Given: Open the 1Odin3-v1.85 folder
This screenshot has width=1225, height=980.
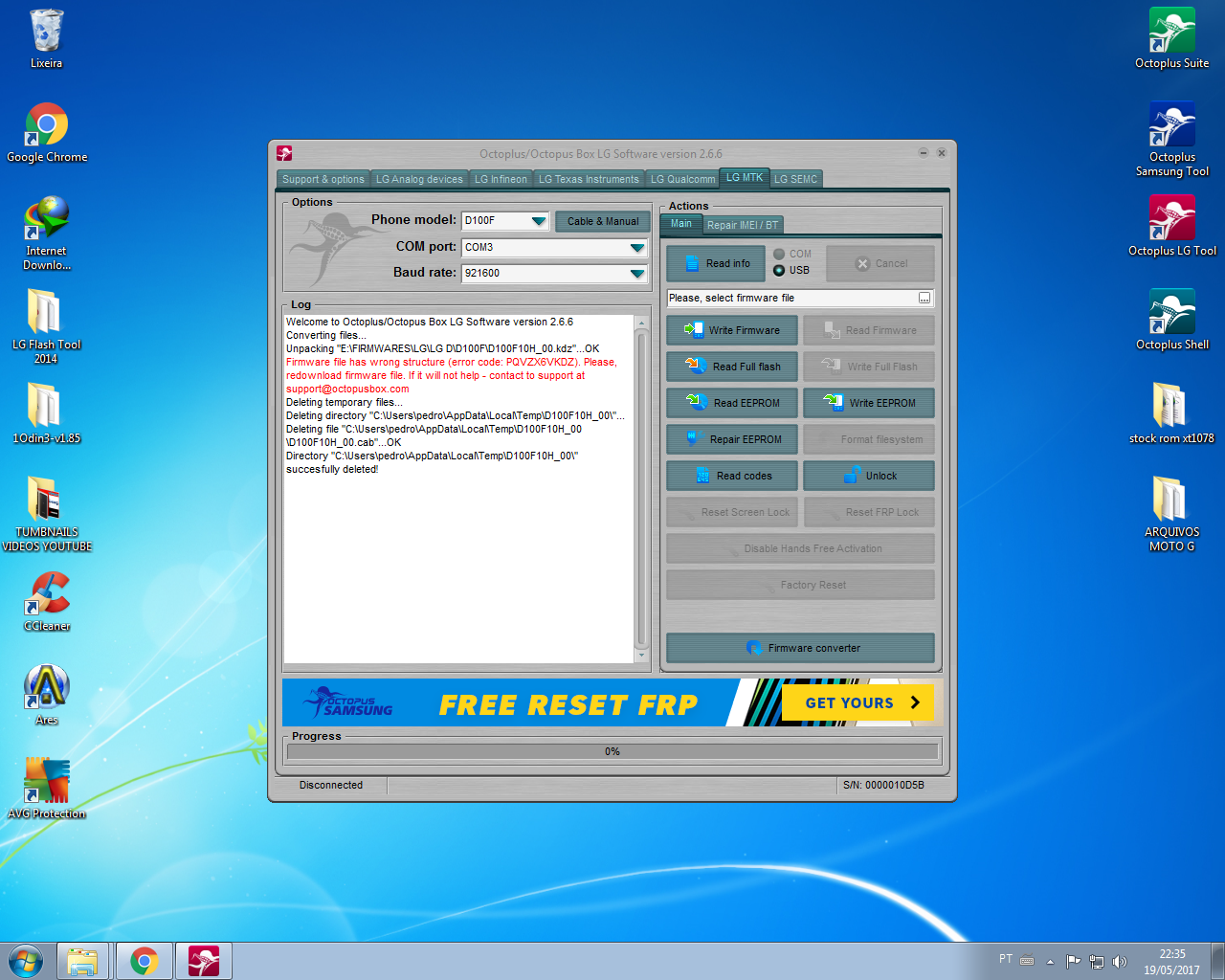Looking at the screenshot, I should [46, 413].
